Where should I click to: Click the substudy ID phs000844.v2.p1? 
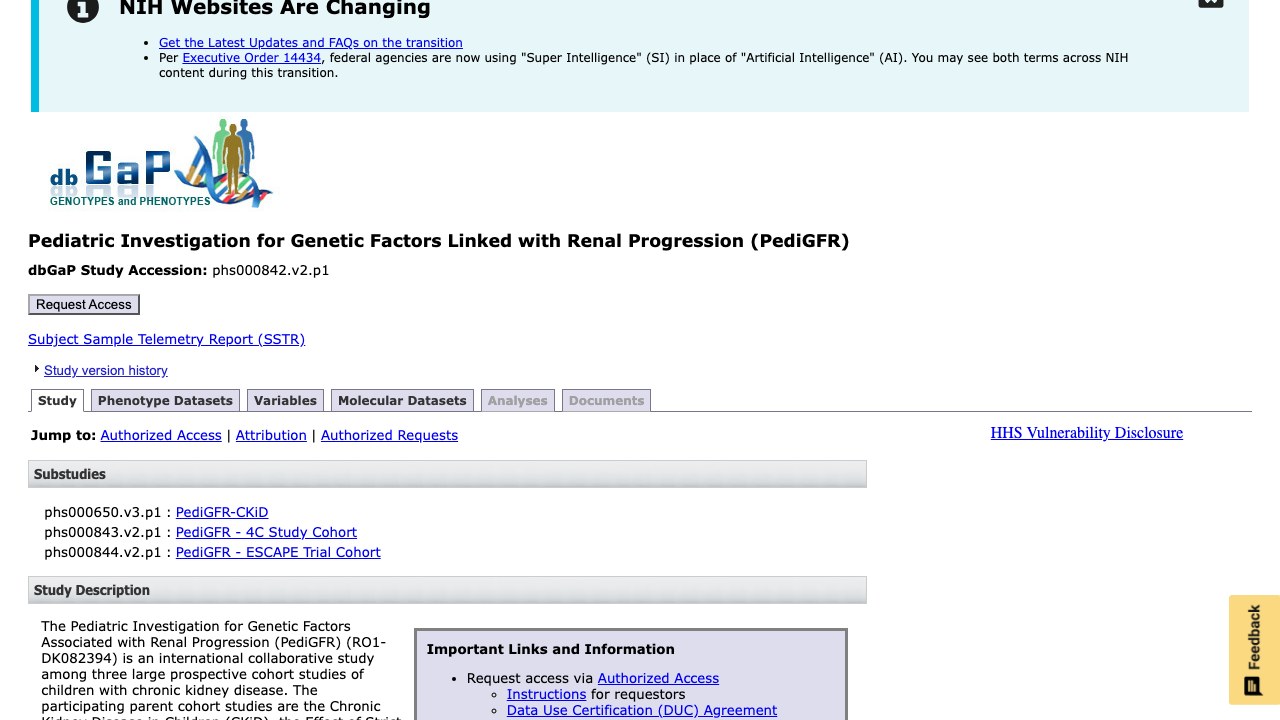pyautogui.click(x=102, y=552)
